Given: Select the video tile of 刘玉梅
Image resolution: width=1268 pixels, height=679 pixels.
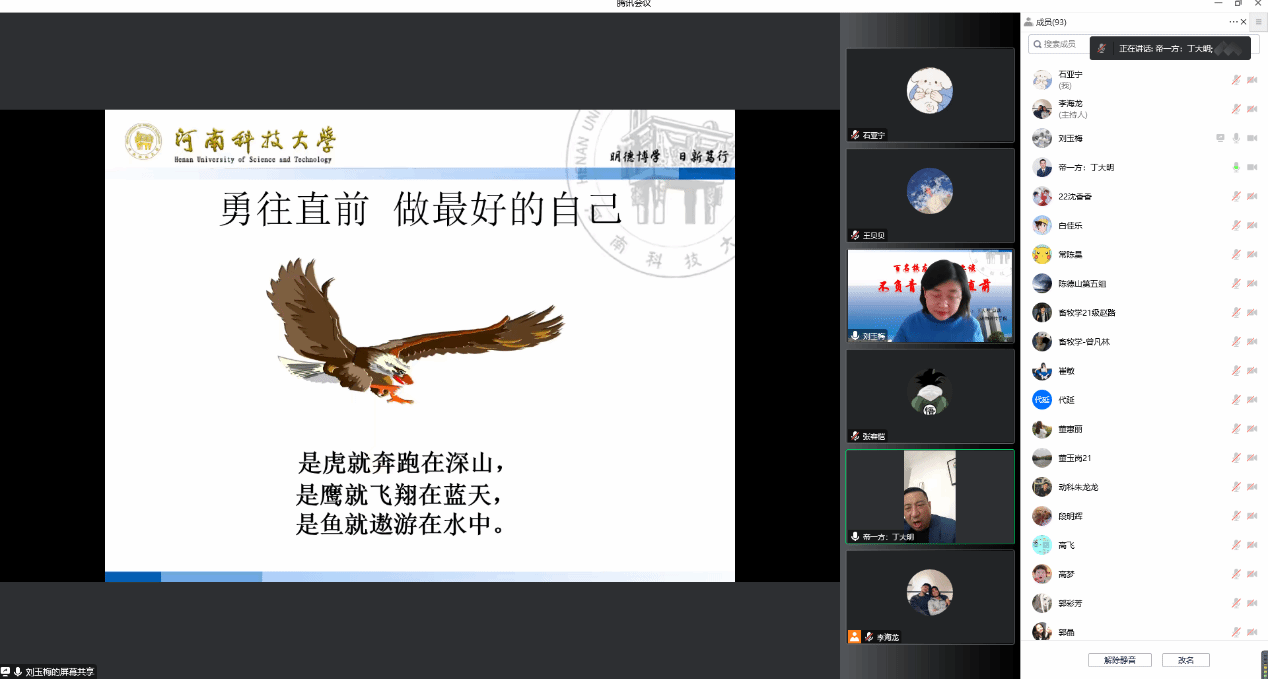Looking at the screenshot, I should click(930, 296).
